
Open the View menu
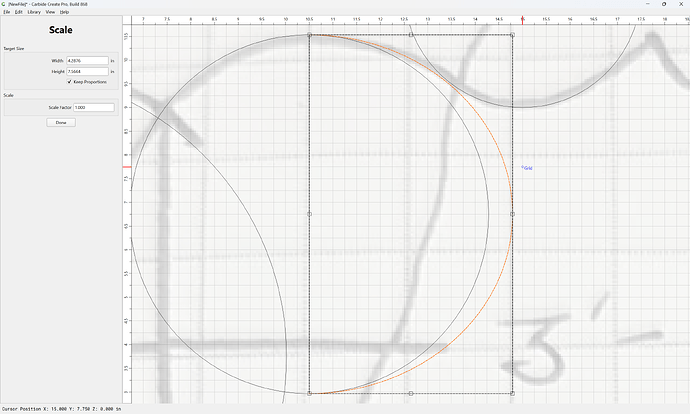50,12
